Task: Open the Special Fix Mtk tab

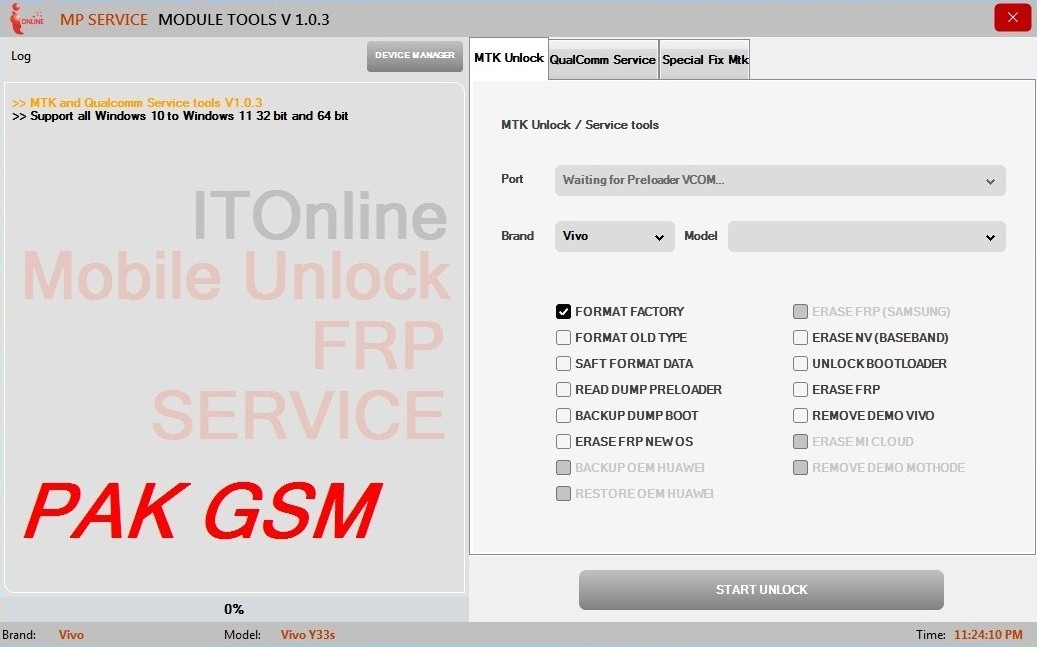Action: coord(705,60)
